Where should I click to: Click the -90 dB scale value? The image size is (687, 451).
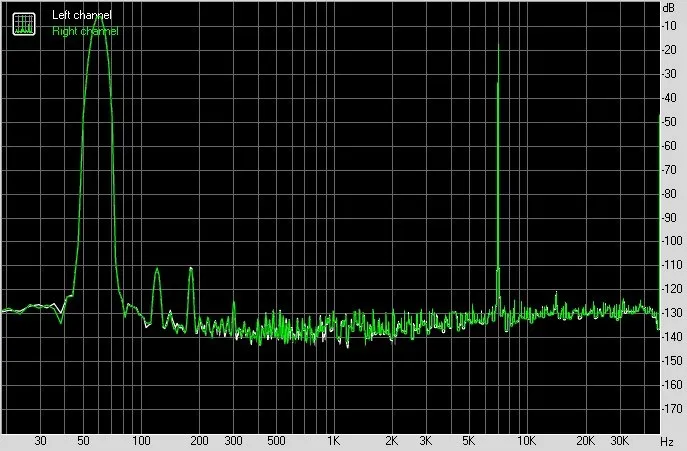click(x=669, y=217)
